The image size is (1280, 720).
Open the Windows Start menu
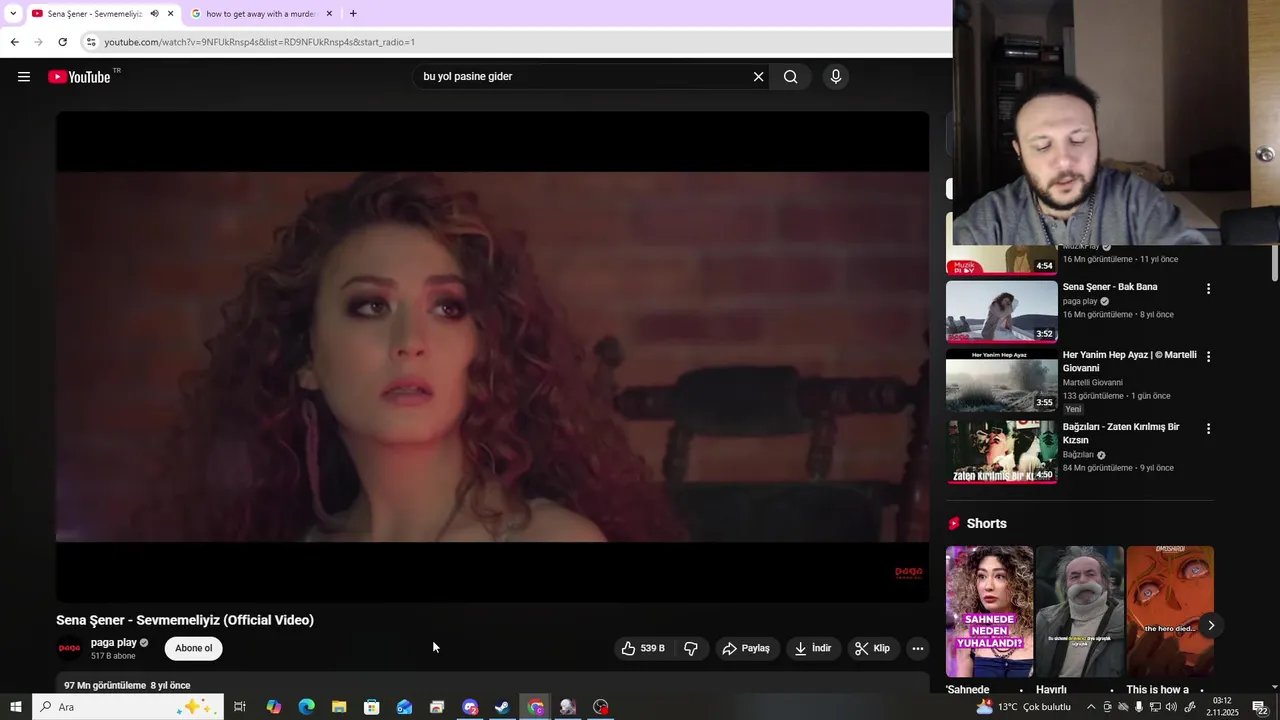click(15, 707)
